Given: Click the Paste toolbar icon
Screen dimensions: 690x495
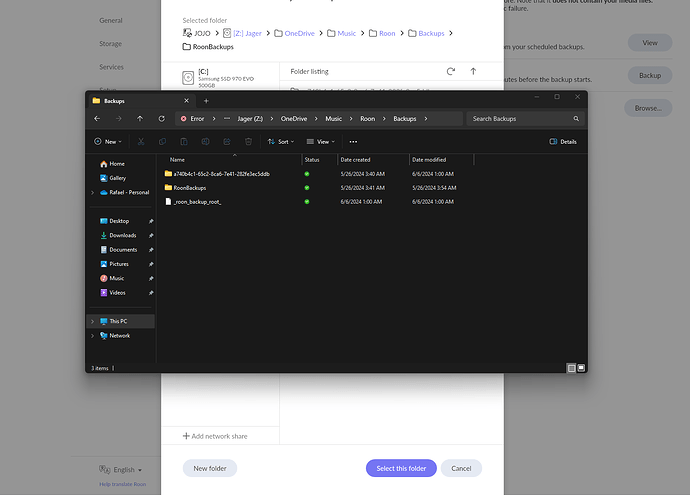Looking at the screenshot, I should [x=184, y=142].
